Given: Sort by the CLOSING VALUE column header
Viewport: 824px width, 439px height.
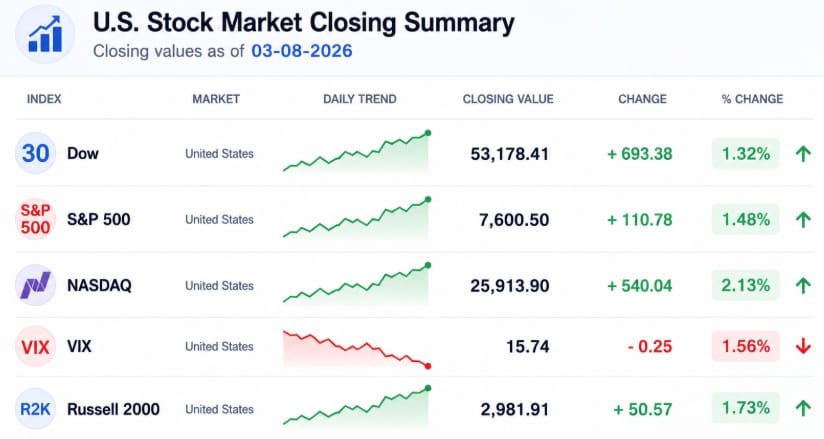Looking at the screenshot, I should pos(508,99).
